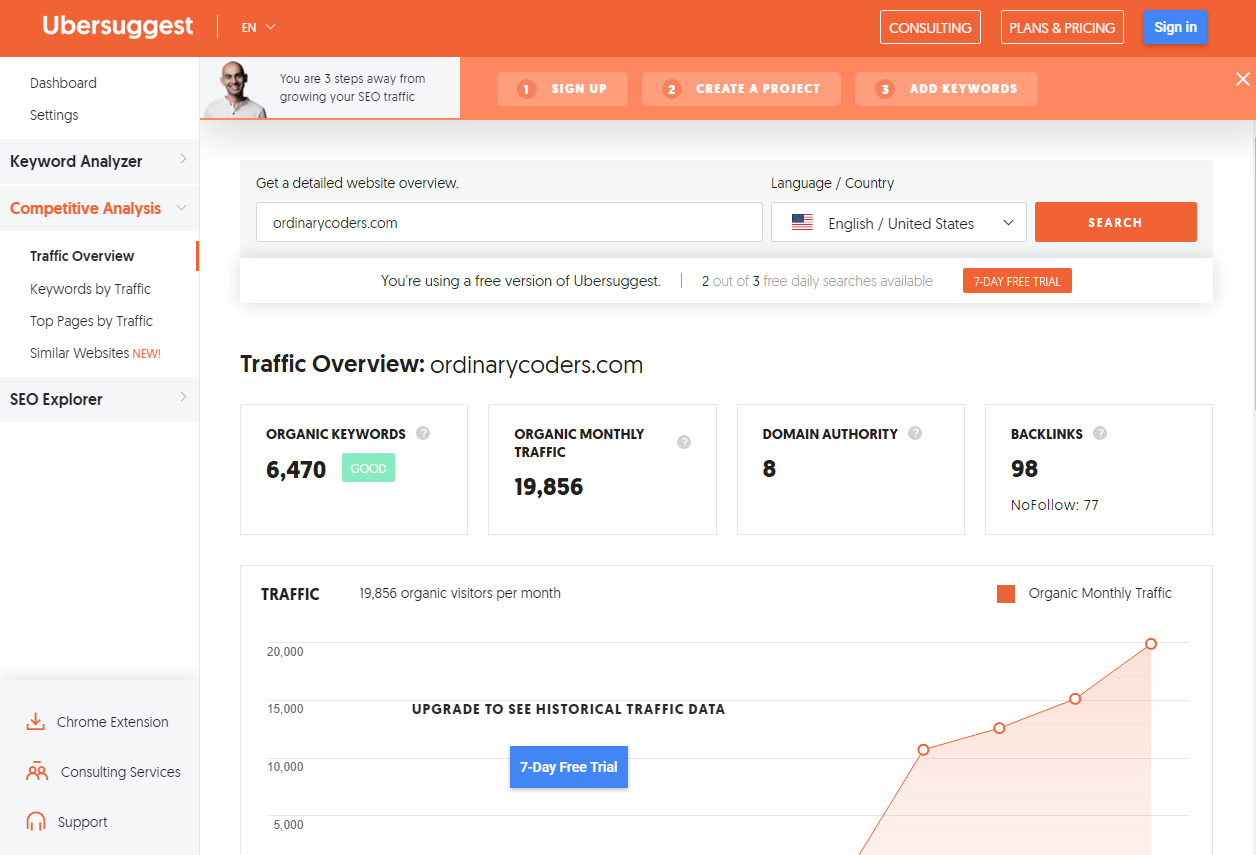Select step 3 ADD KEYWORDS

pyautogui.click(x=946, y=89)
